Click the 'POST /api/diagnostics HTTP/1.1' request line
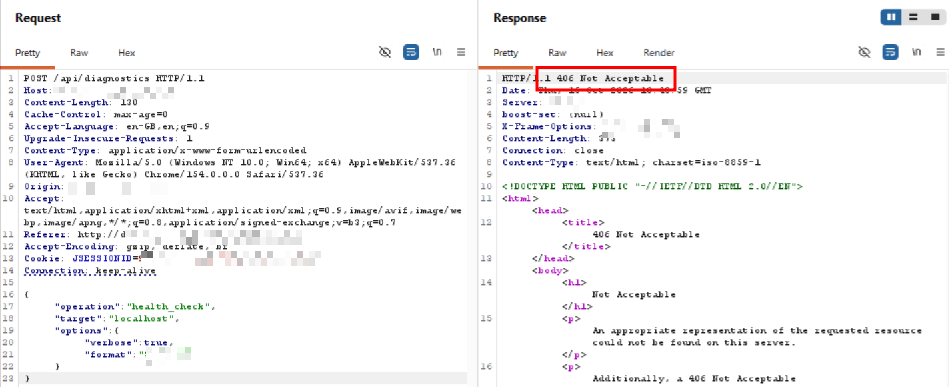The height and width of the screenshot is (387, 949). point(114,78)
